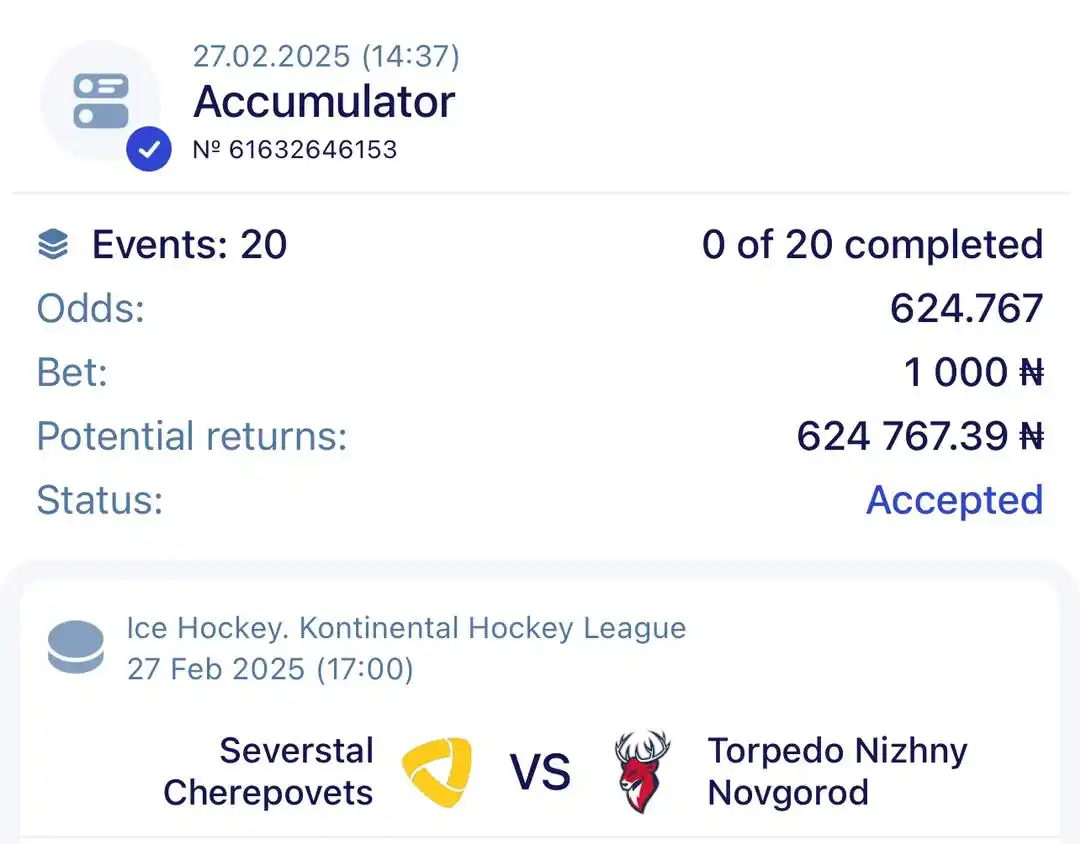Open the Severstal Cherepovets yellow logo
This screenshot has height=844, width=1080.
437,772
